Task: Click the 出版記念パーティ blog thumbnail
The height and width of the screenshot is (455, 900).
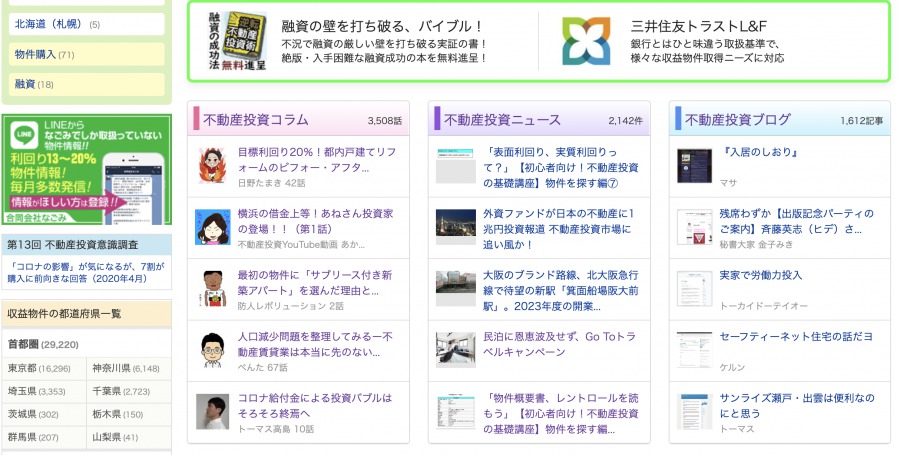Action: [x=695, y=227]
